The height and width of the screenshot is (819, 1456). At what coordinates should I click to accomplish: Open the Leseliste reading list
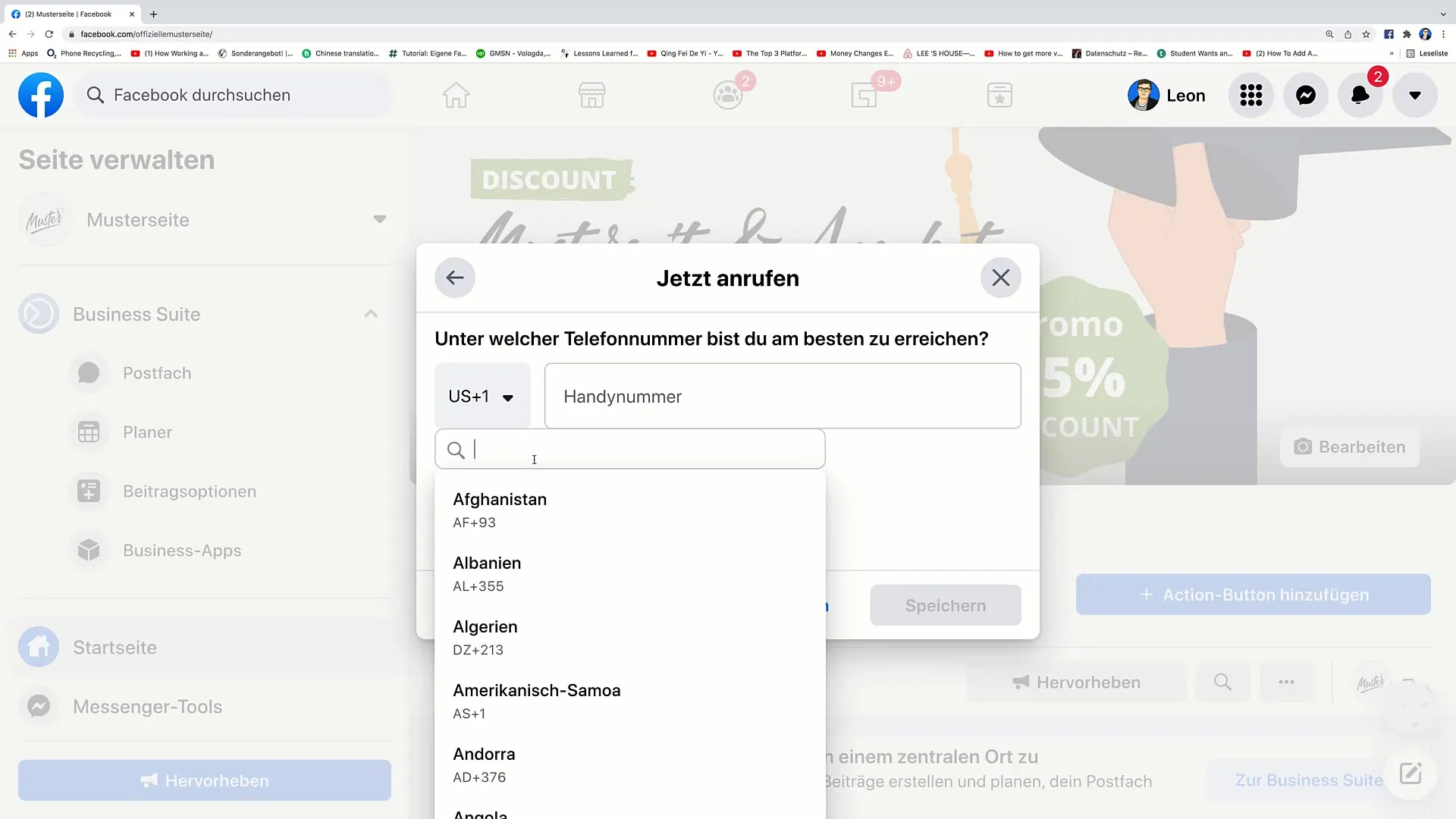click(x=1427, y=53)
